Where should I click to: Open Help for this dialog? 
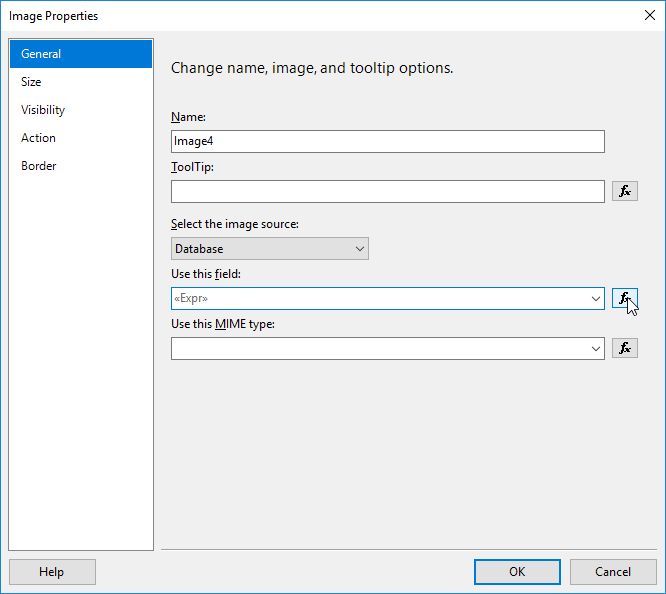pos(52,572)
